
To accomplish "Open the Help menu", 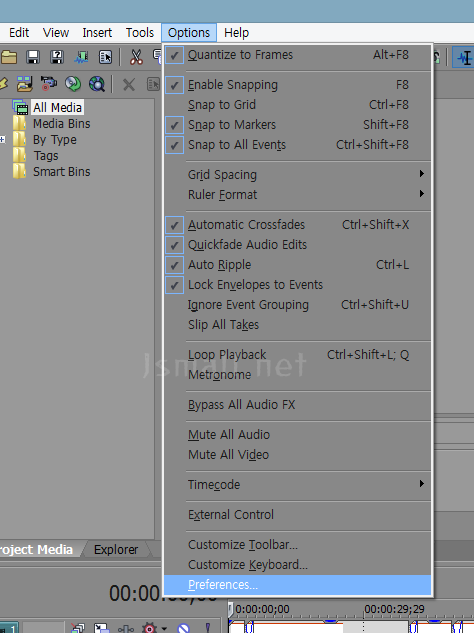I will pos(237,33).
